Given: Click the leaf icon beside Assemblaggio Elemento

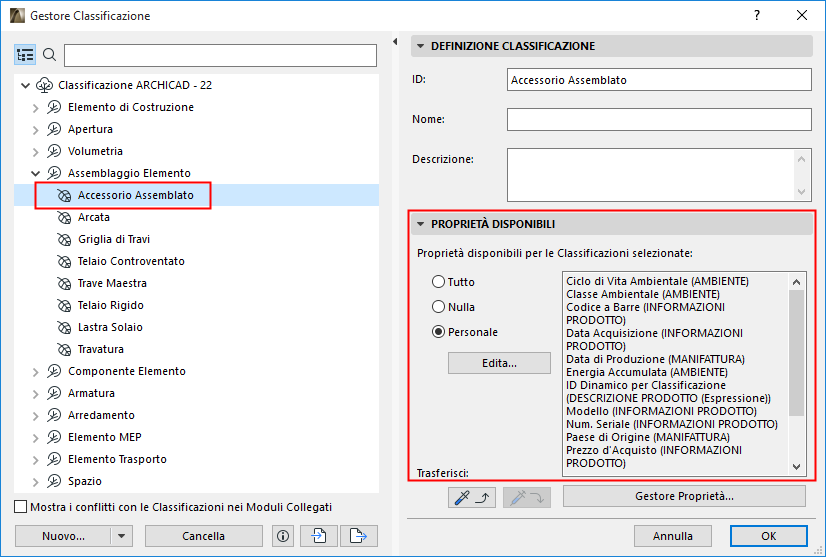Looking at the screenshot, I should click(x=54, y=173).
